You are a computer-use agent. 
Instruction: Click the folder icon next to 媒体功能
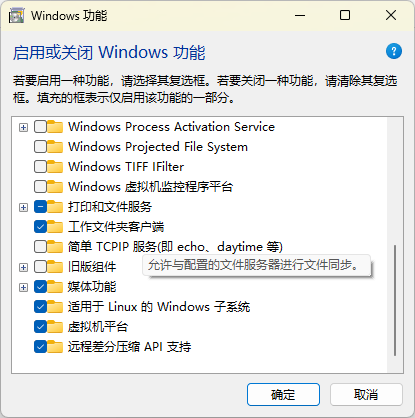coord(55,287)
